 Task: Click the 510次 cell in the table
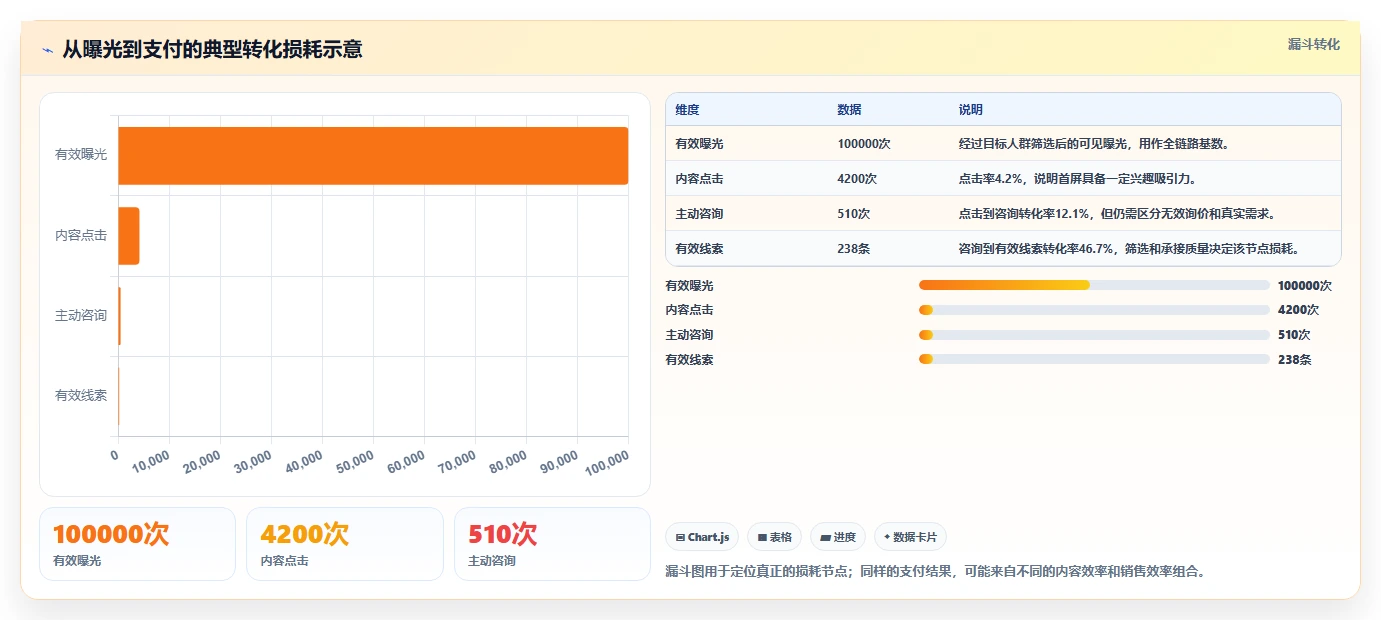click(853, 213)
